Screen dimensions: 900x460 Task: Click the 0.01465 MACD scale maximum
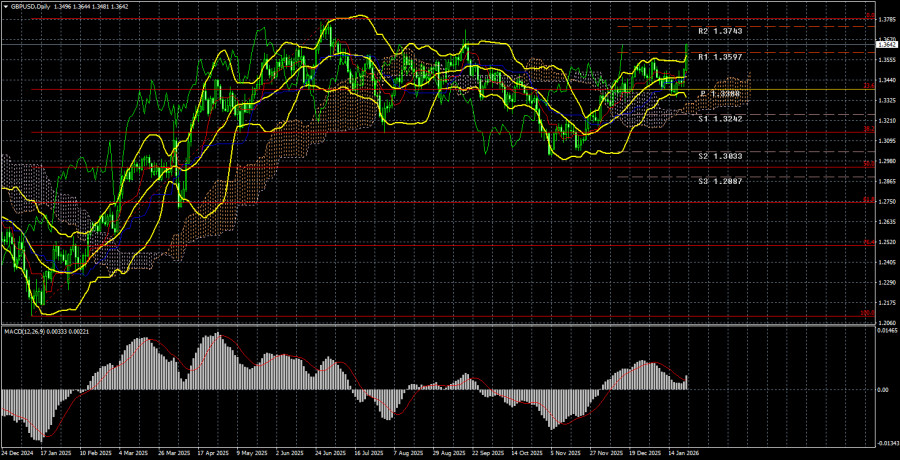[886, 331]
